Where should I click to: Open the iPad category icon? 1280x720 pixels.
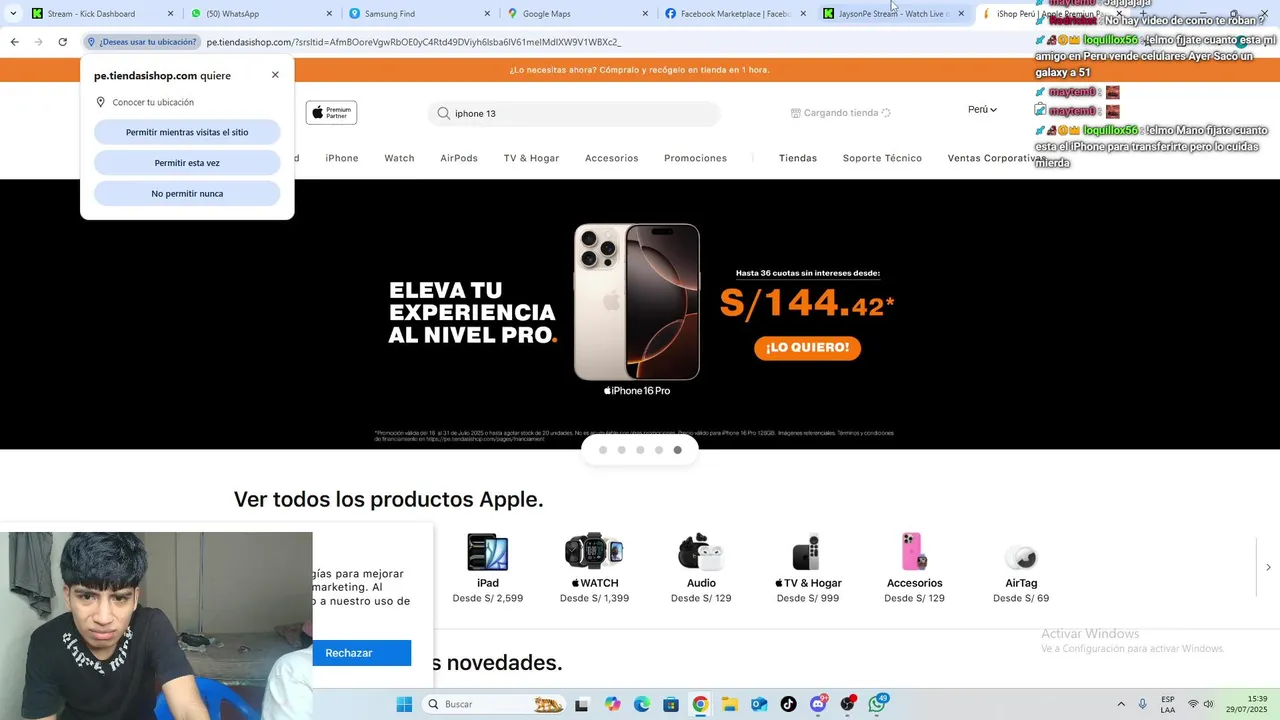pos(488,552)
